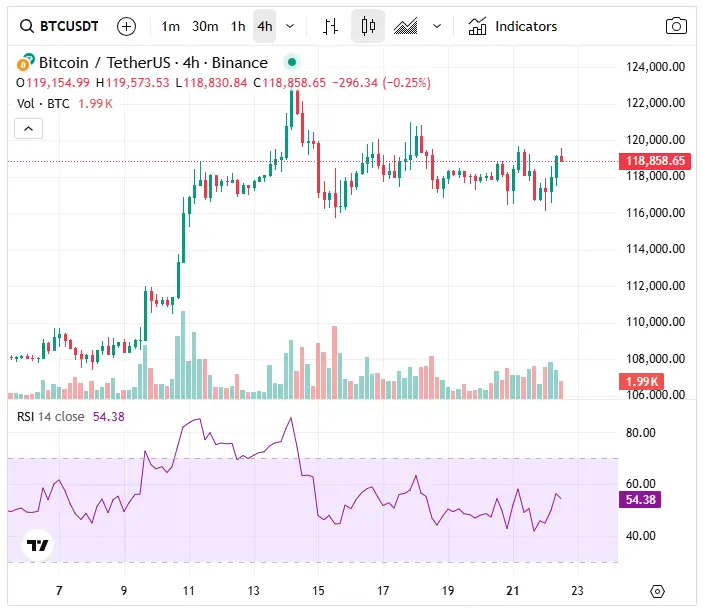
Task: Click the 40.00 RSI axis label
Action: tap(640, 535)
